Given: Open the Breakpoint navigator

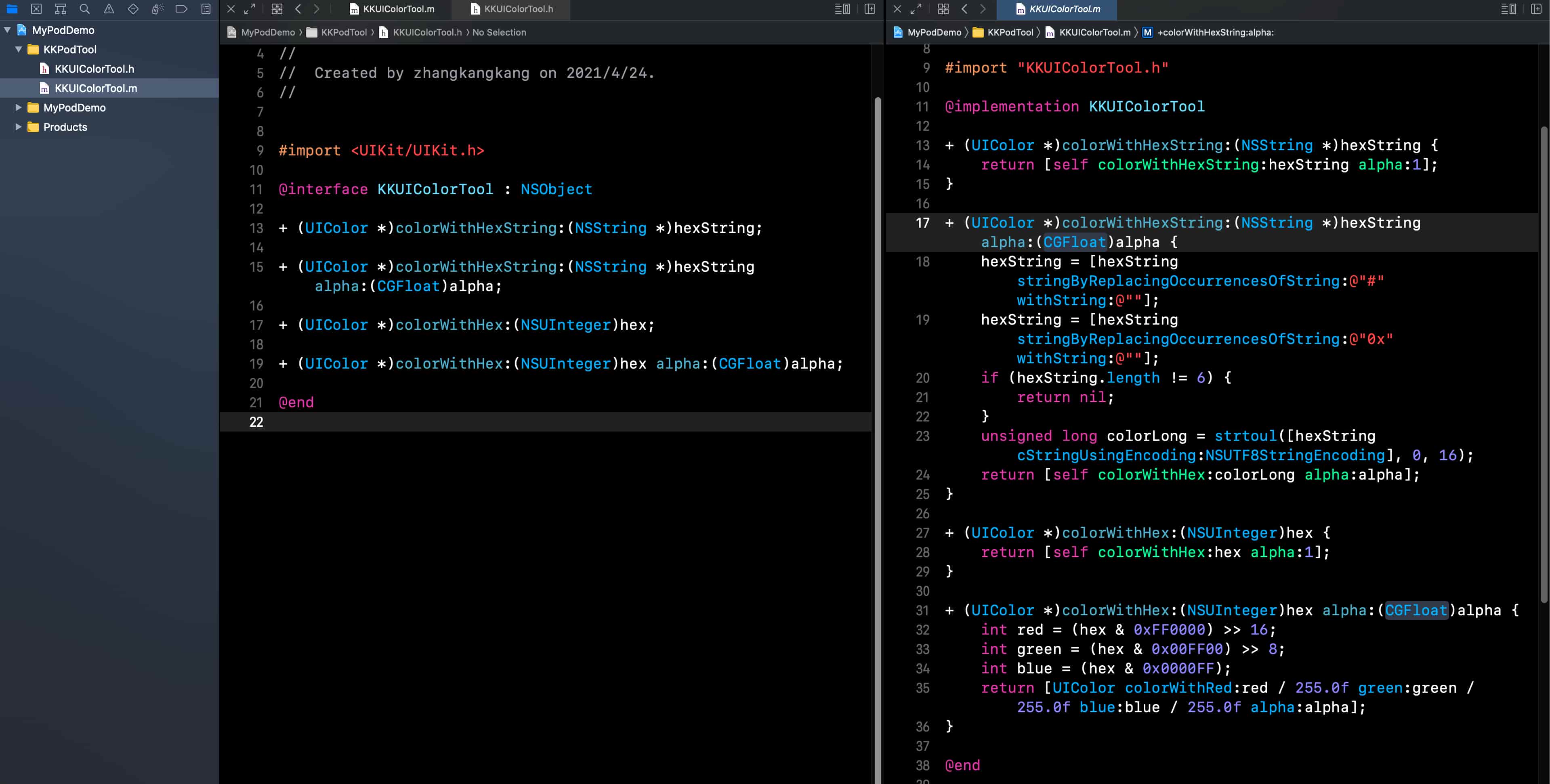Looking at the screenshot, I should [x=181, y=9].
